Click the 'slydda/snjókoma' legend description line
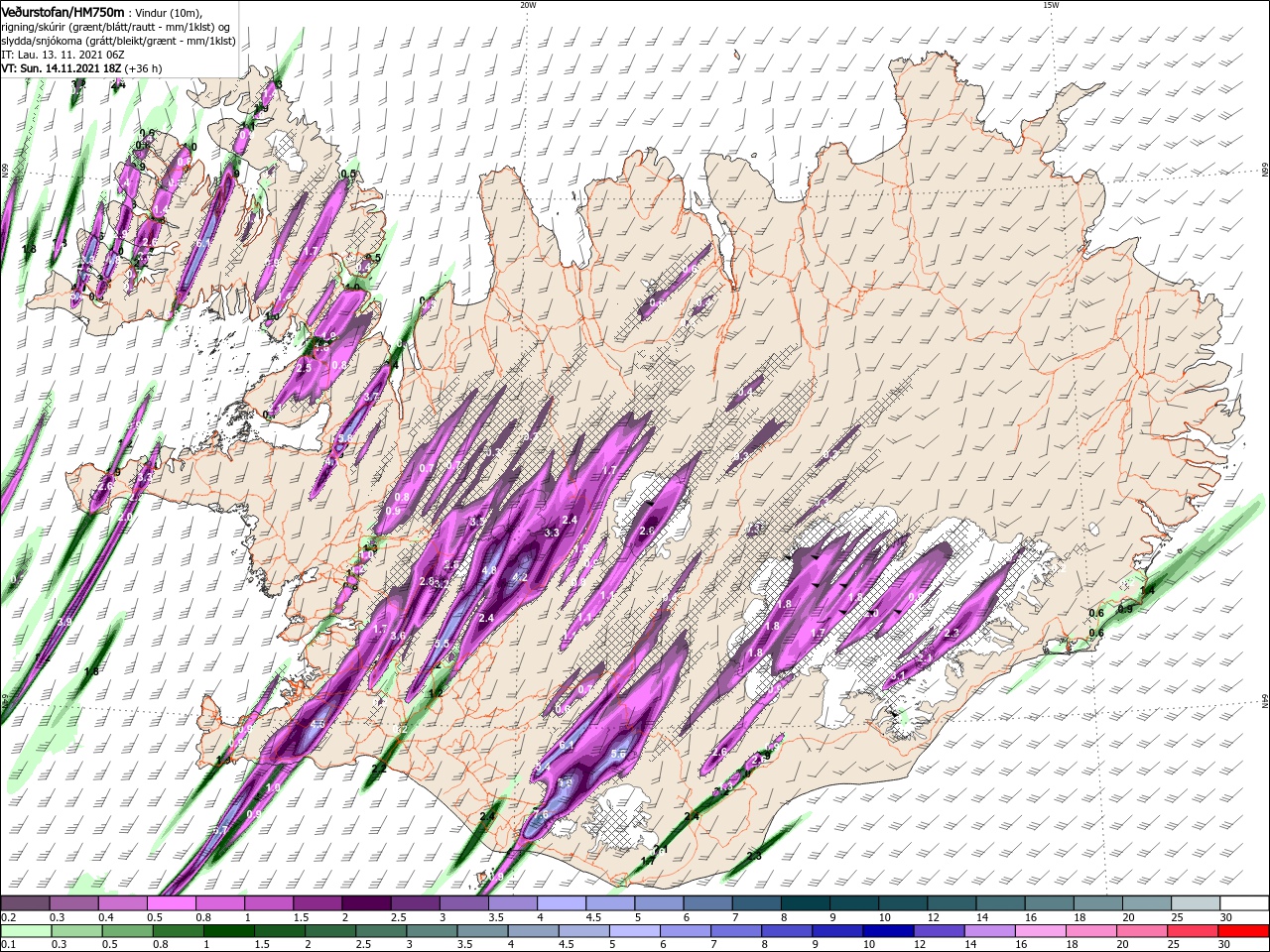 [118, 41]
